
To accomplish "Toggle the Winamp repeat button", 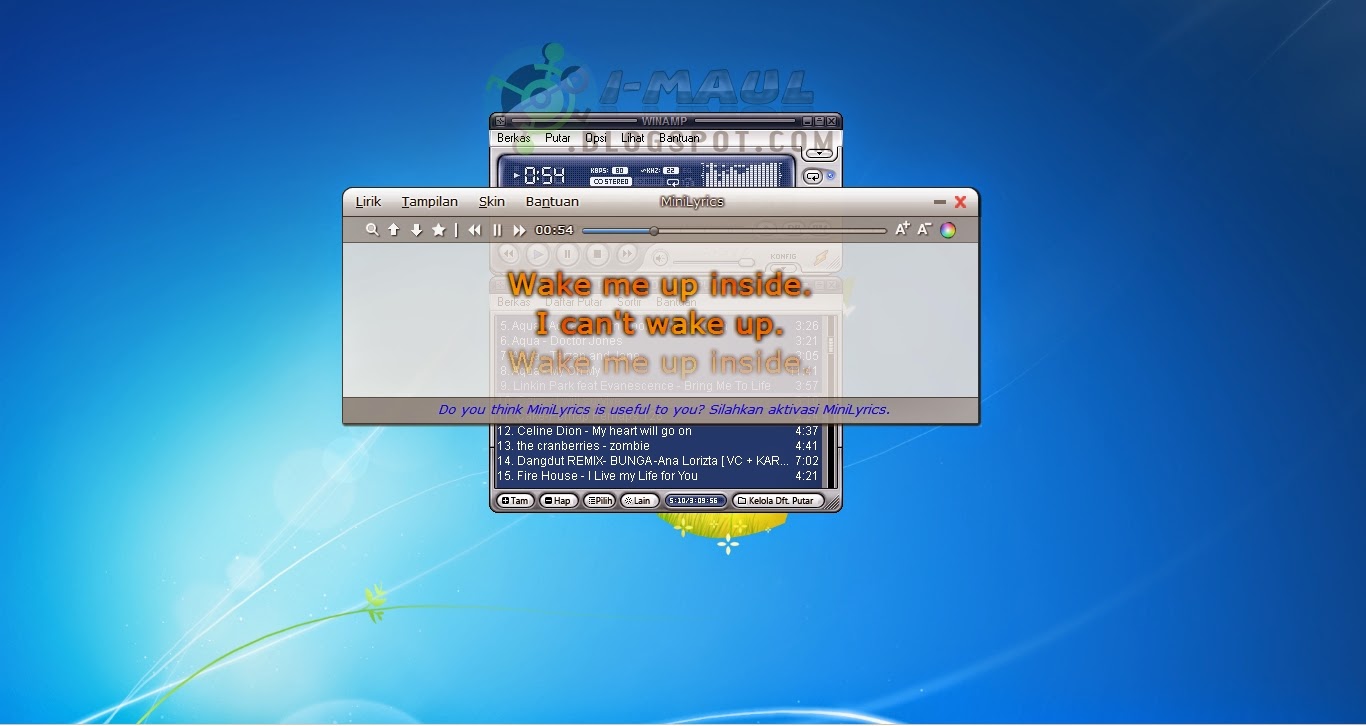I will (813, 176).
